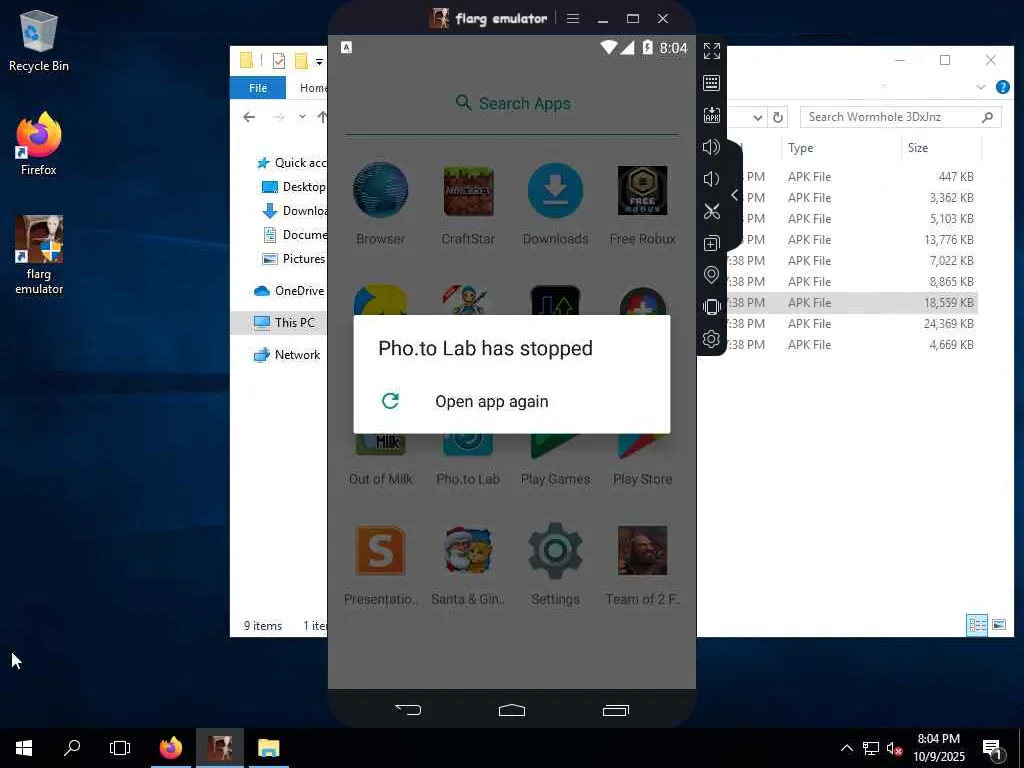Open the File tab in File Explorer
Screen dimensions: 1024x768
[258, 88]
